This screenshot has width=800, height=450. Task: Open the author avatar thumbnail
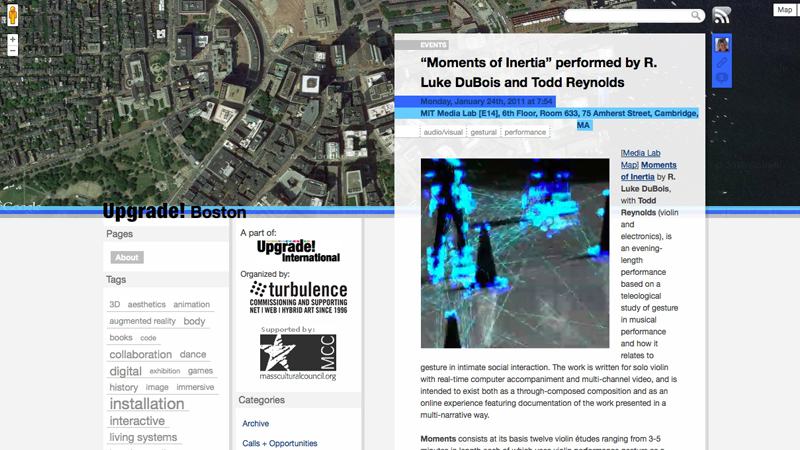(721, 45)
